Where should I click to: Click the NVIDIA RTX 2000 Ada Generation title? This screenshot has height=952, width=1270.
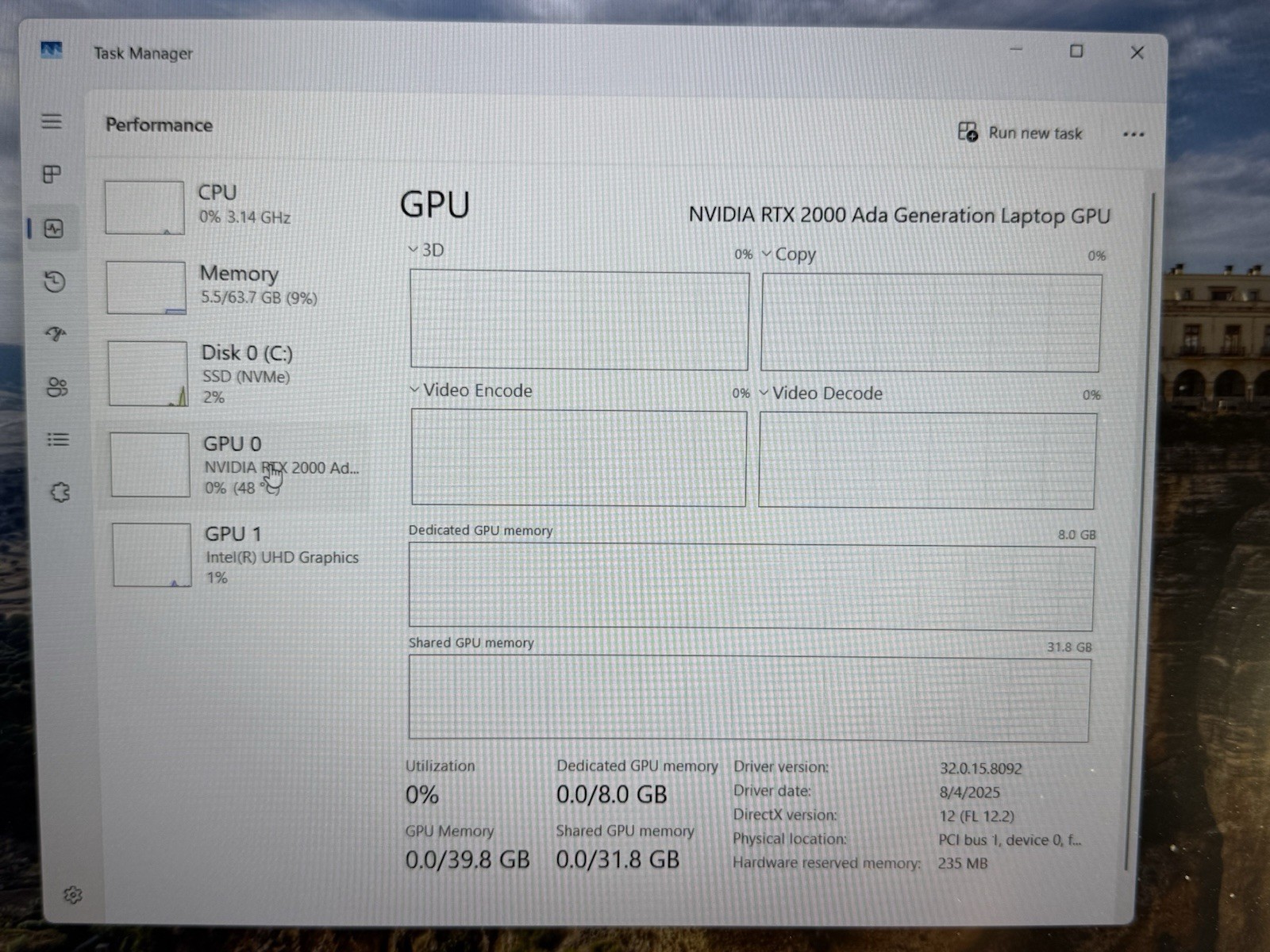pyautogui.click(x=899, y=216)
